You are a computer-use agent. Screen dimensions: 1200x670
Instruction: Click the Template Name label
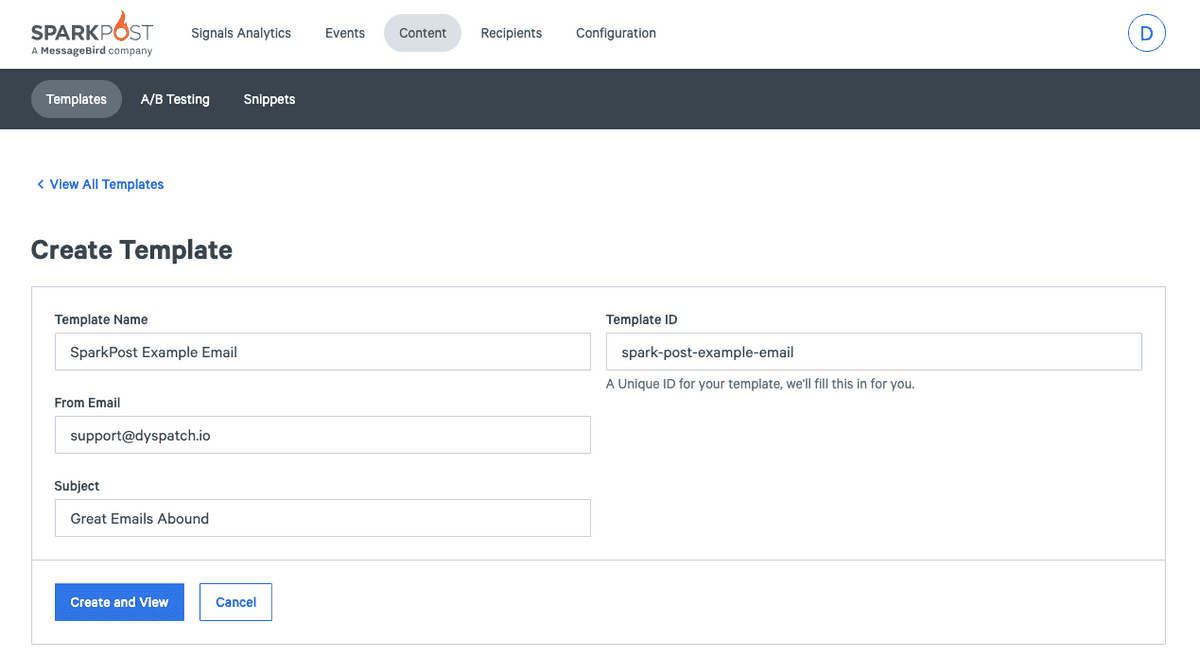(x=101, y=320)
